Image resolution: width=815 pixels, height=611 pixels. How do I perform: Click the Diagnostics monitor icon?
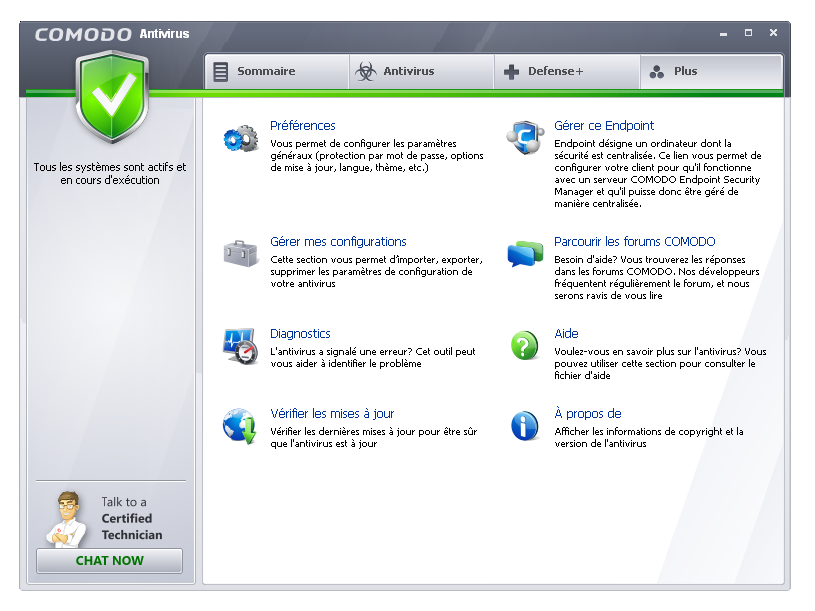pos(240,346)
